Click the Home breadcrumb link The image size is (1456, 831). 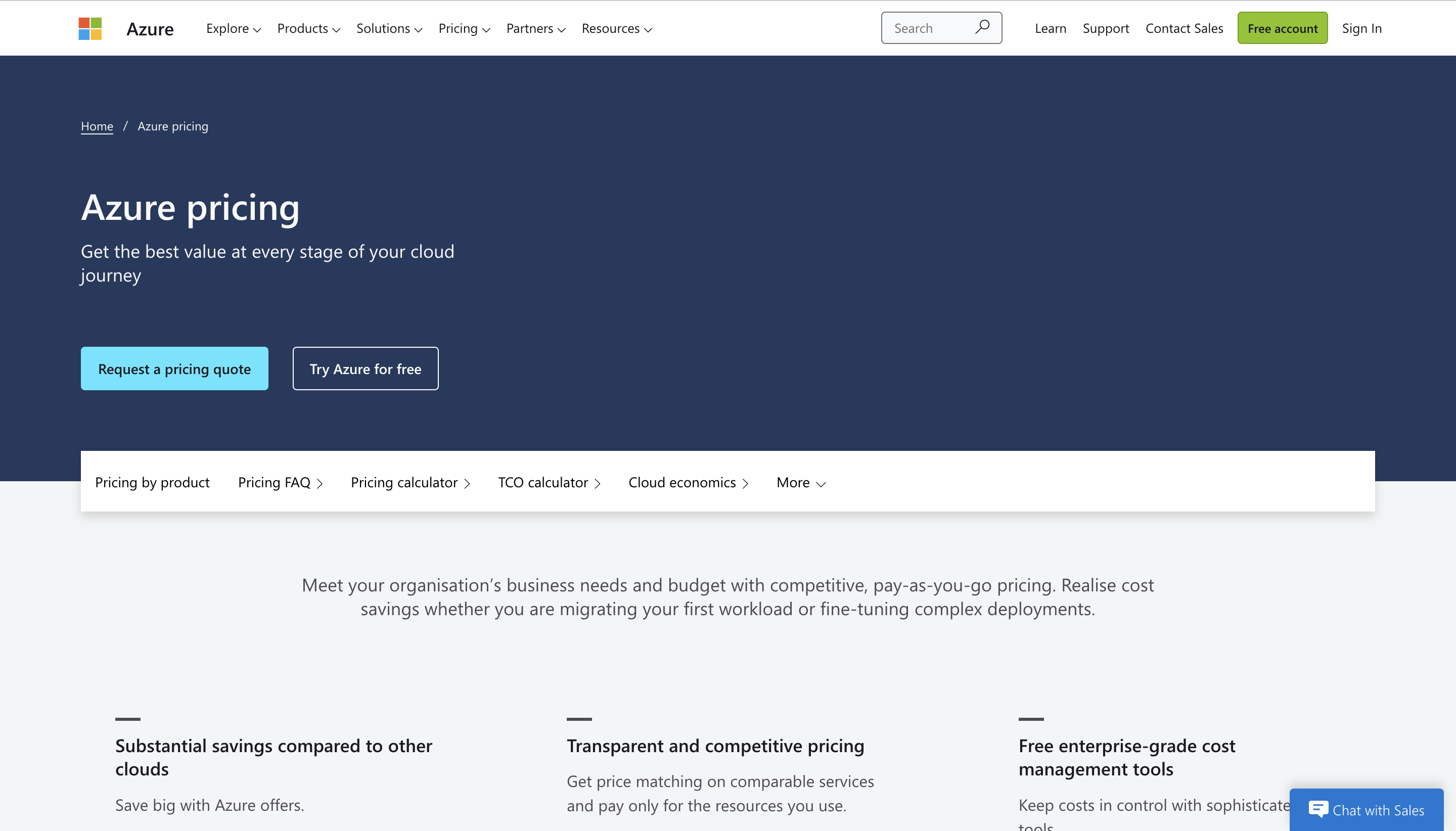(x=97, y=125)
